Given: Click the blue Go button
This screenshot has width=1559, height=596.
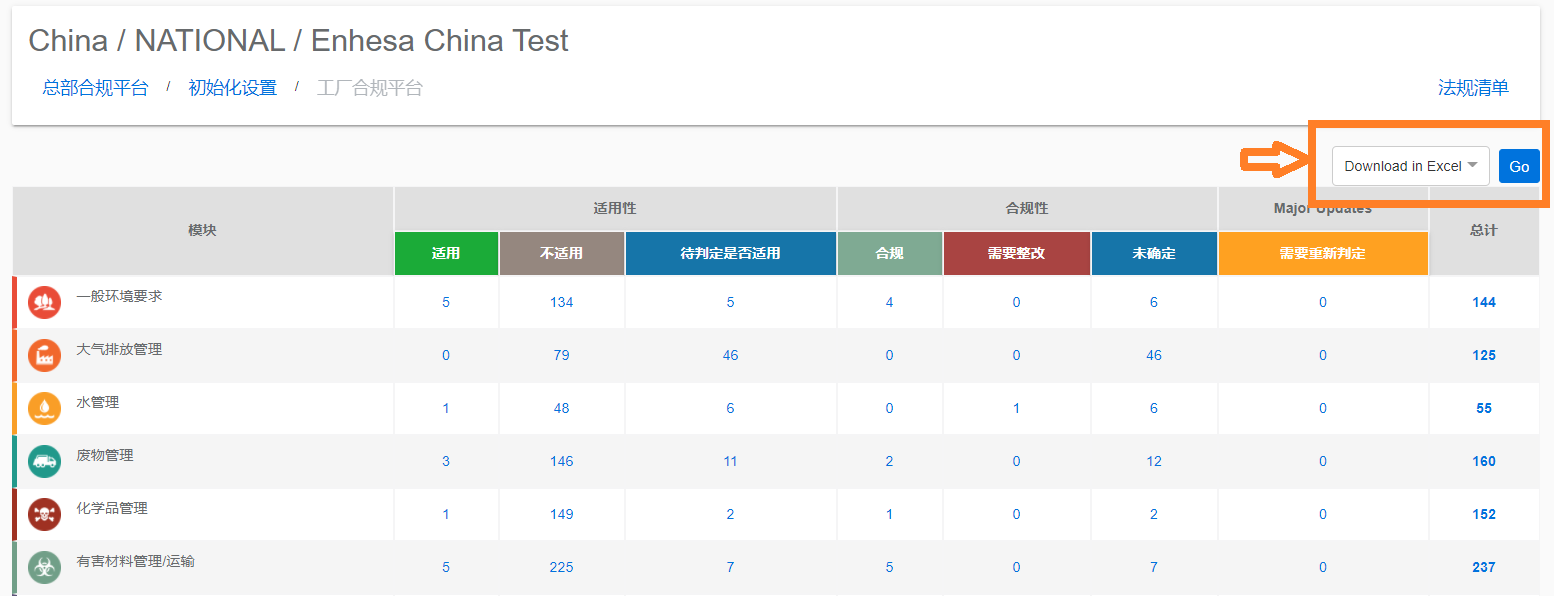Looking at the screenshot, I should point(1519,166).
